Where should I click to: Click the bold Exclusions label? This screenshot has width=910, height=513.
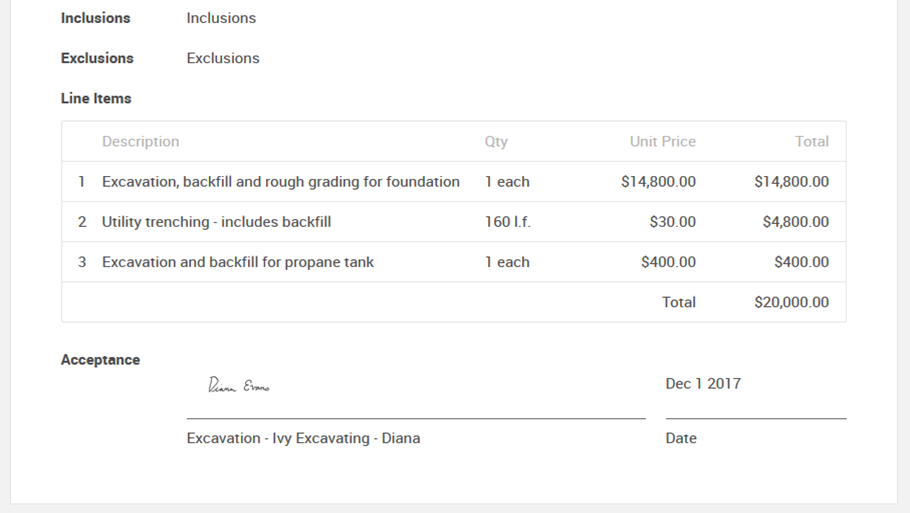(x=97, y=58)
